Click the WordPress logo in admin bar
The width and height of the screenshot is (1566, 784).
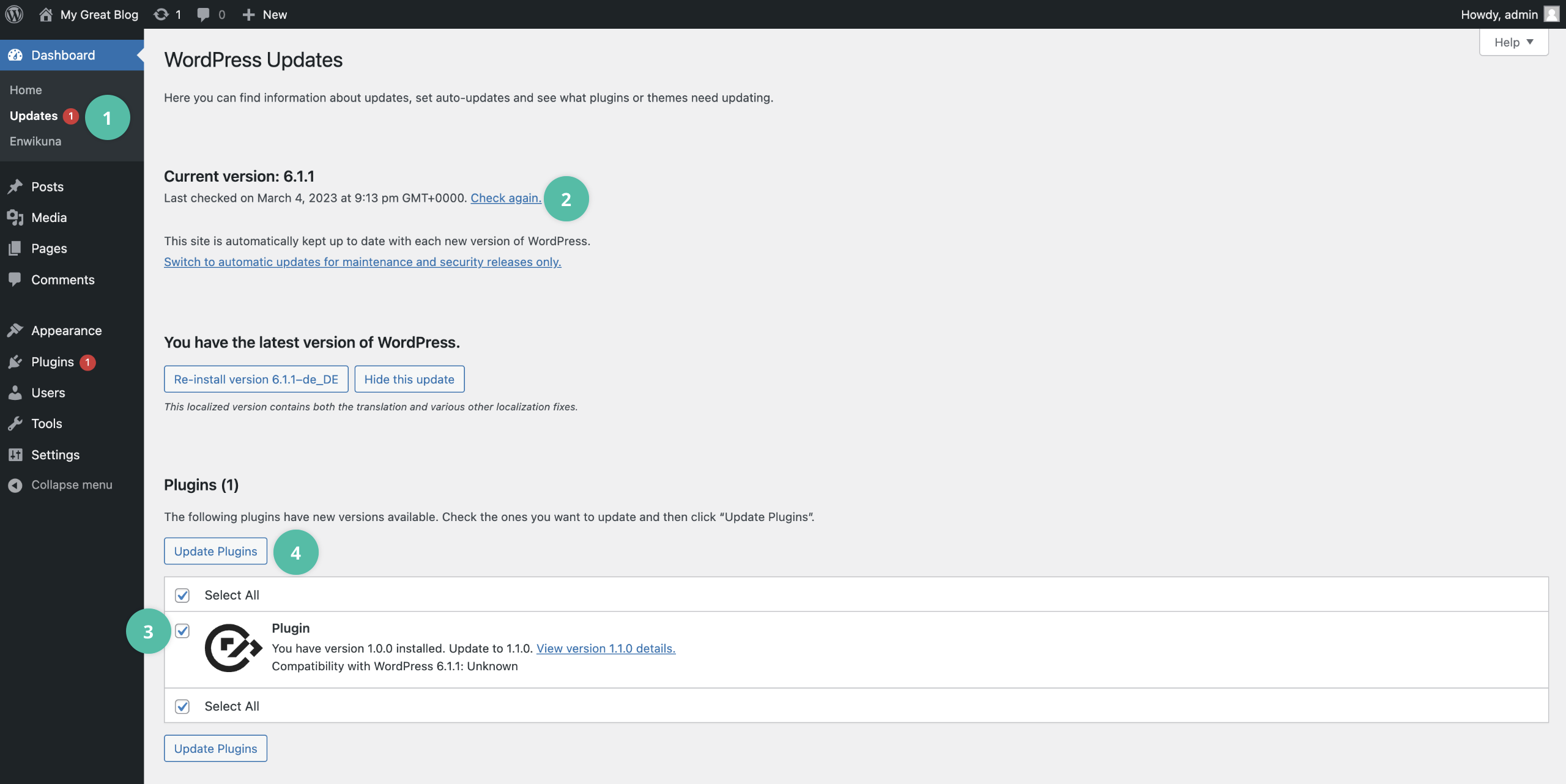[14, 14]
